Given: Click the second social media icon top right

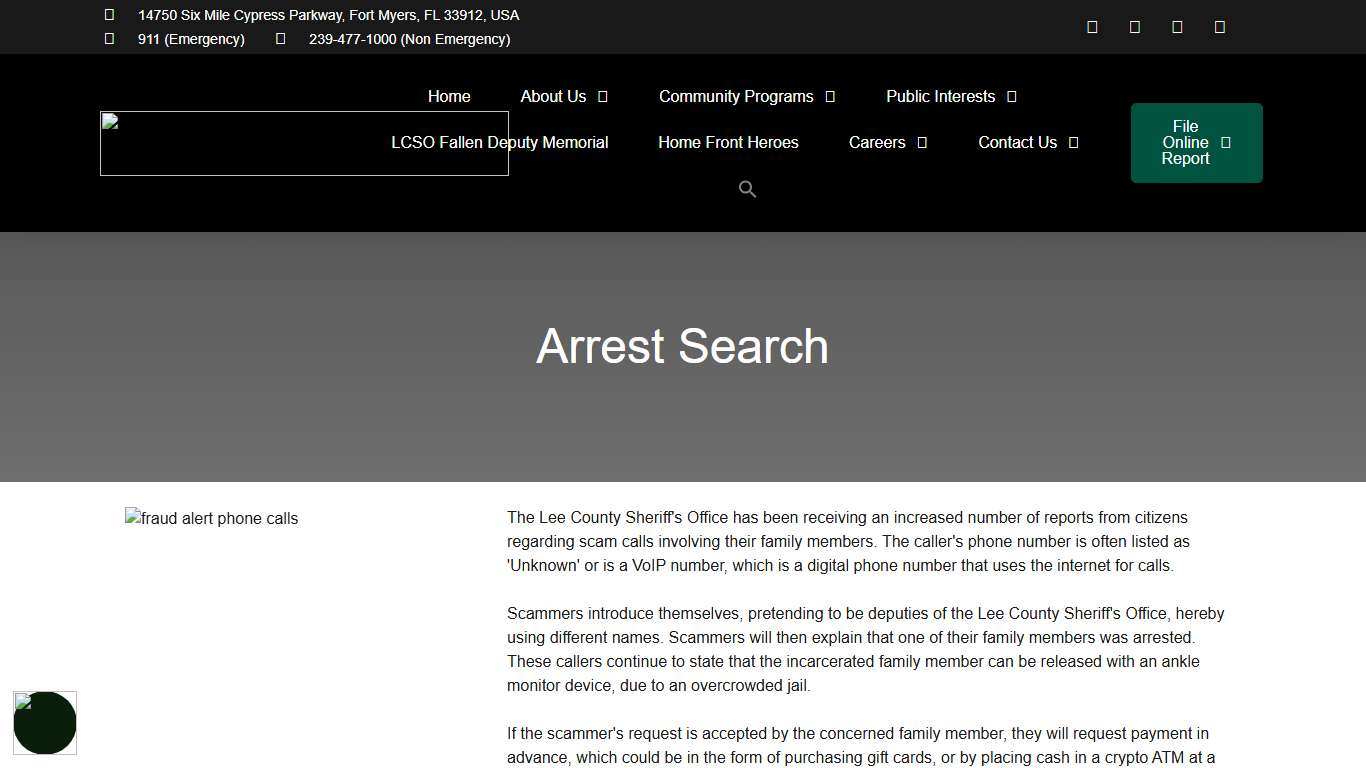Looking at the screenshot, I should coord(1135,26).
